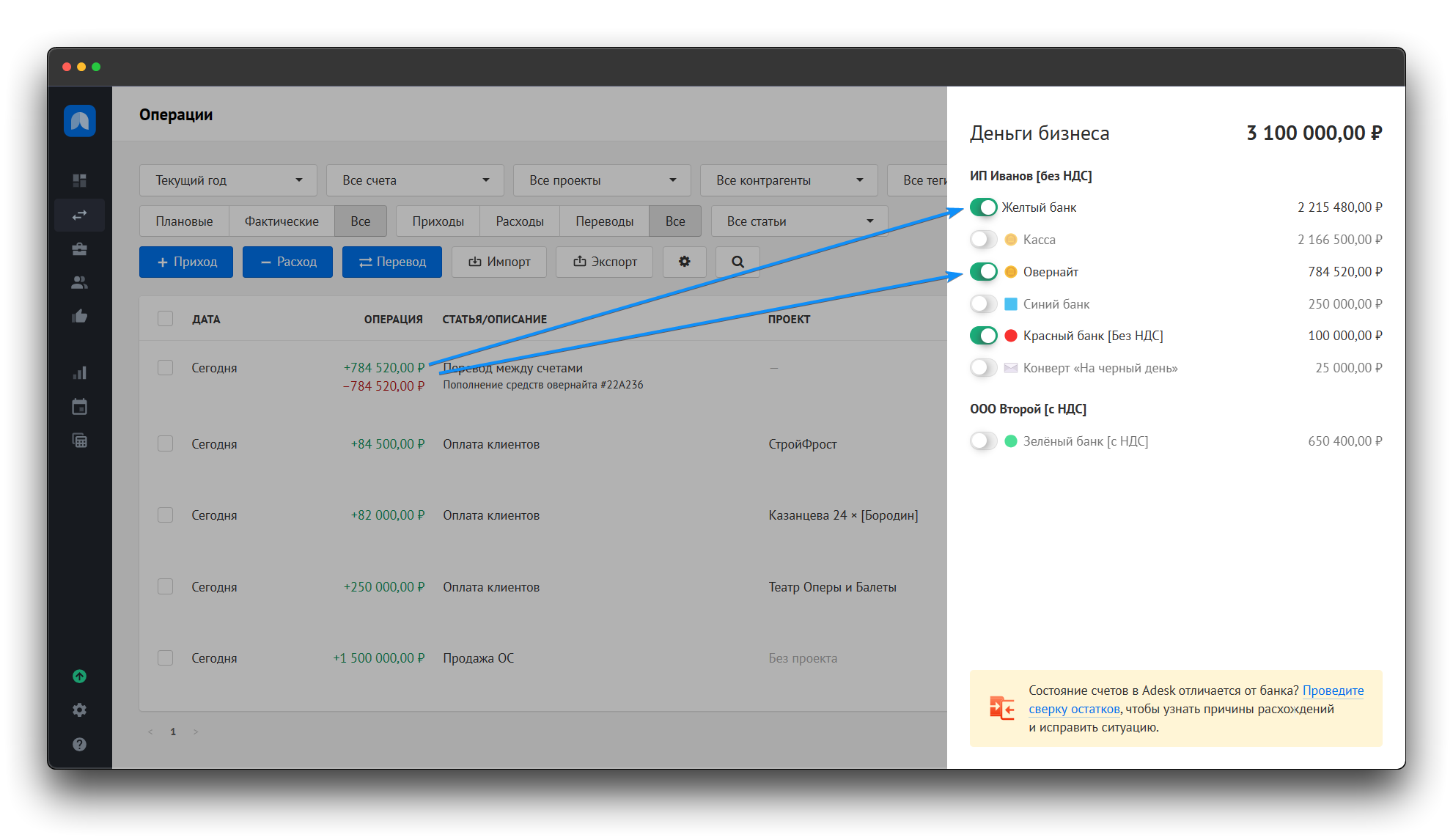
Task: Enable the Касса account toggle
Action: (x=983, y=240)
